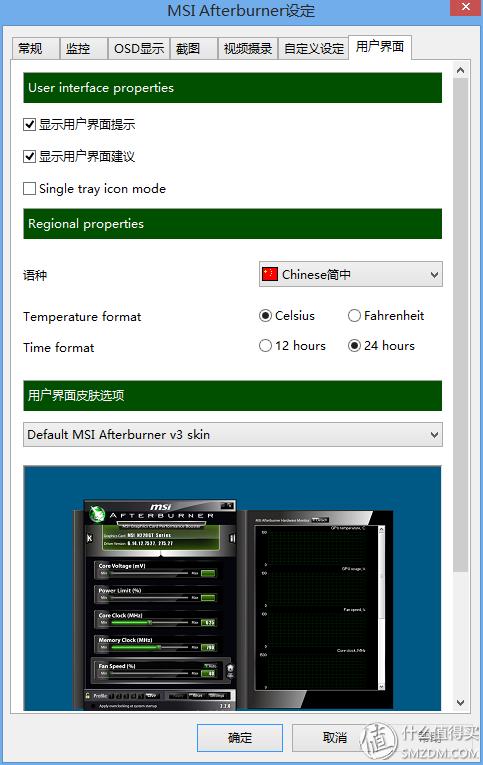Click the skin preview thumbnail image
This screenshot has height=765, width=483.
[232, 588]
